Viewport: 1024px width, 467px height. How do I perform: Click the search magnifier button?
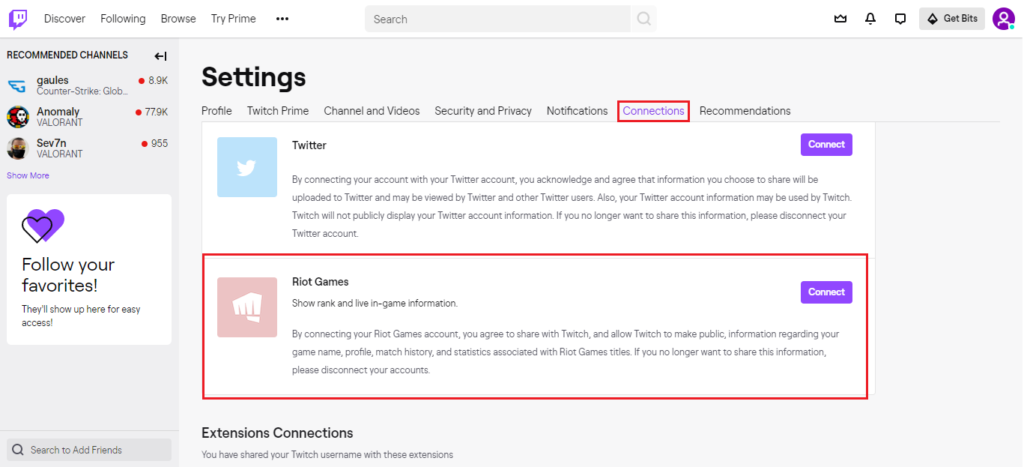(x=644, y=19)
